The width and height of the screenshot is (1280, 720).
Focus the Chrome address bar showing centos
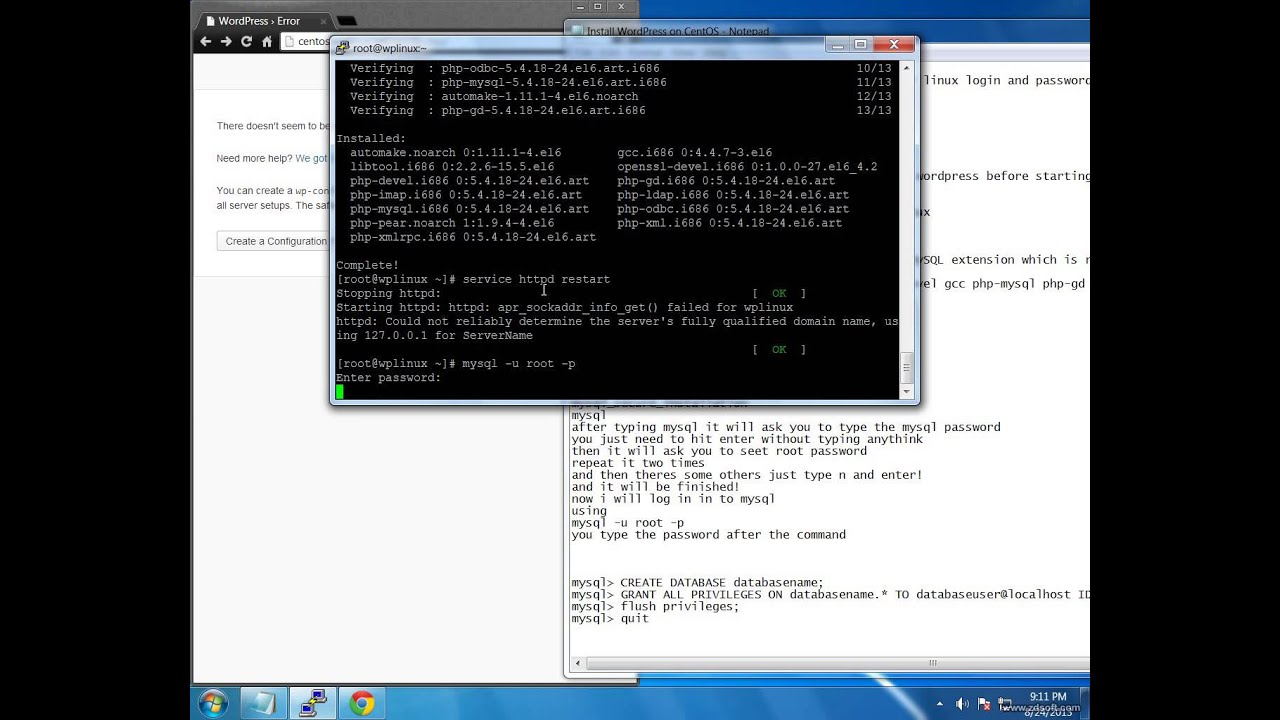306,41
